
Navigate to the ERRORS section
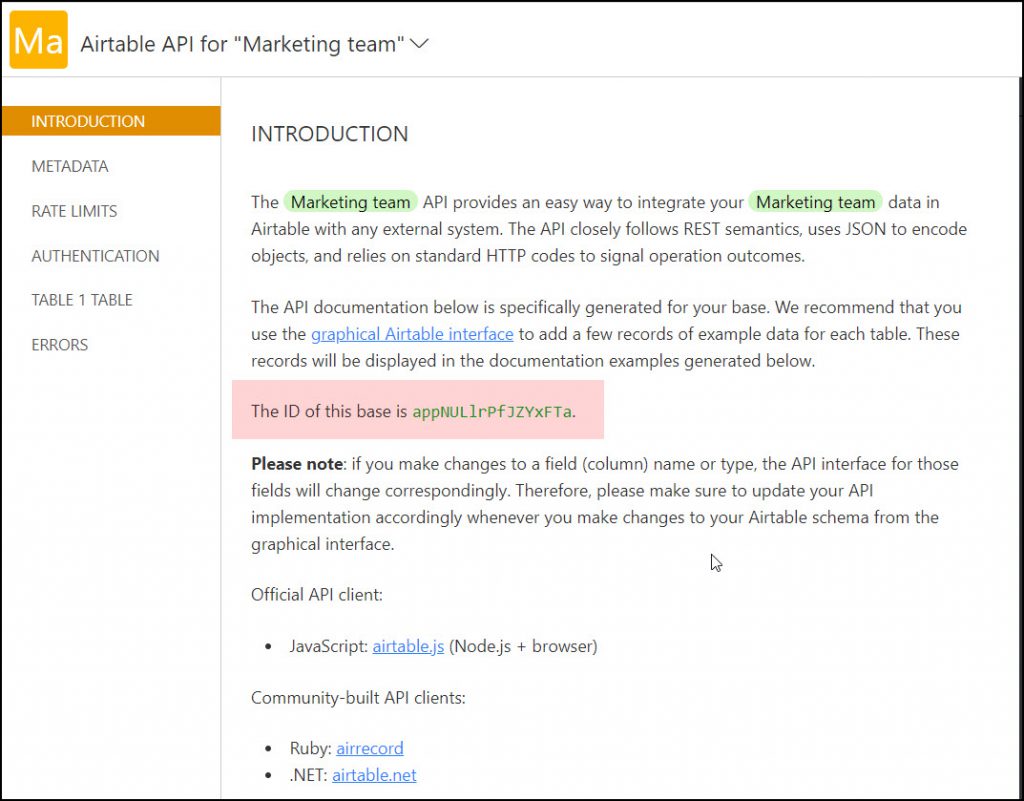60,345
